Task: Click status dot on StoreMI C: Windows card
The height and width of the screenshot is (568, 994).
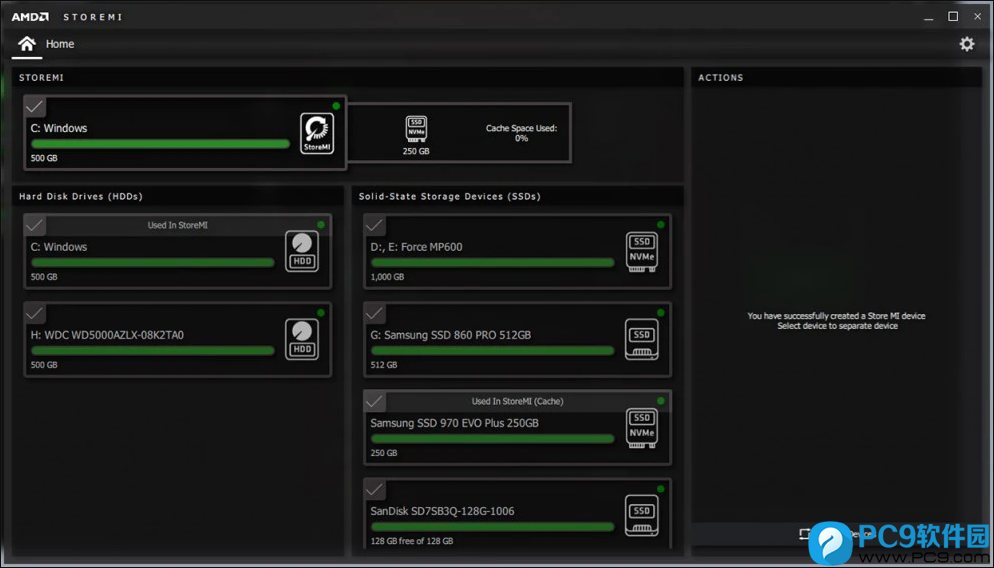Action: click(336, 106)
